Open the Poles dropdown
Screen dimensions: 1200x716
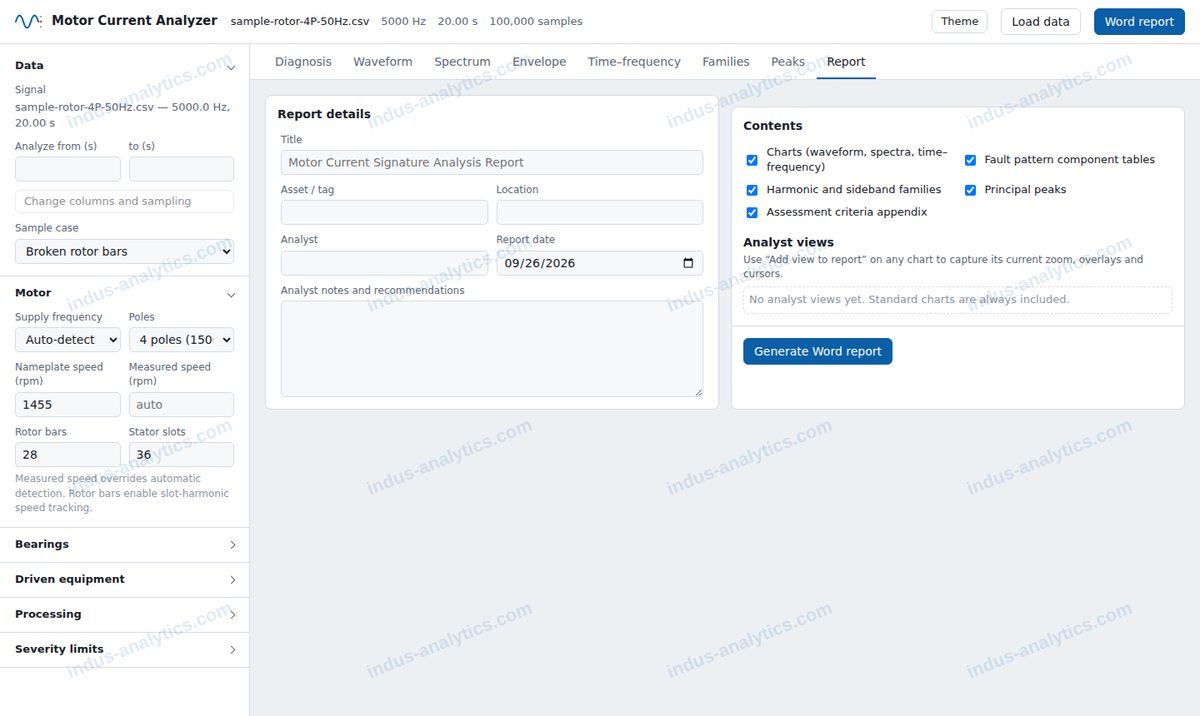[x=181, y=340]
